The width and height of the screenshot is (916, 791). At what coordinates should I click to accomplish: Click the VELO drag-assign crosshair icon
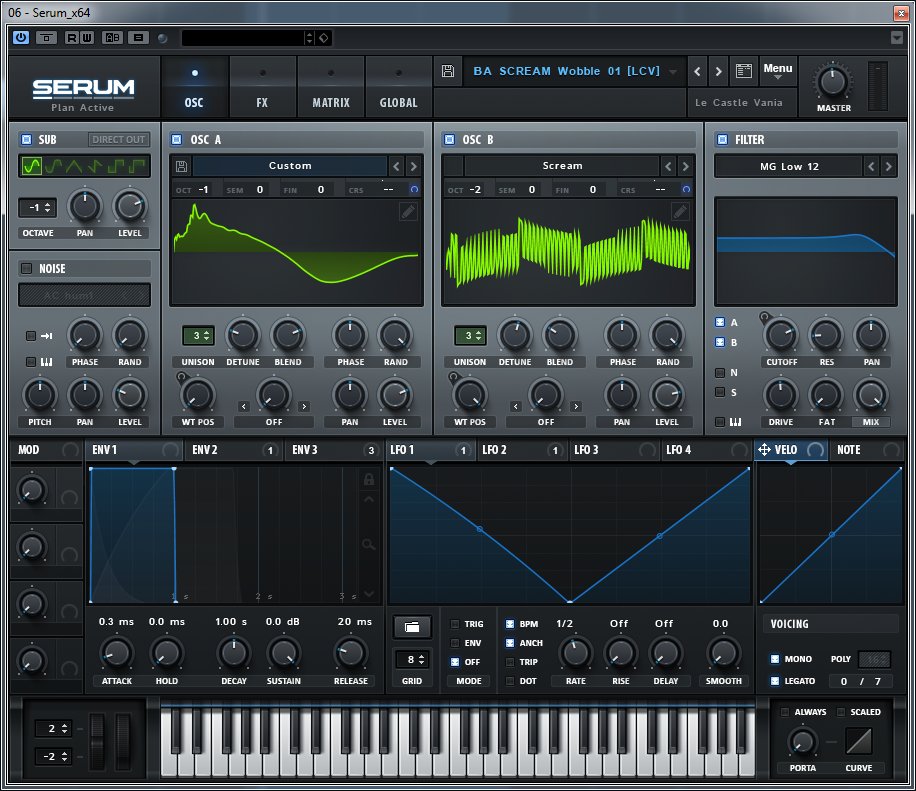(x=764, y=449)
